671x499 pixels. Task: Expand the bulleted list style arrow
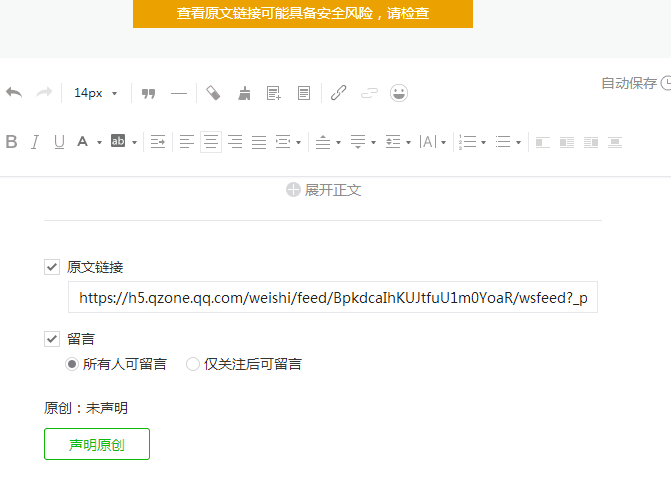[x=519, y=143]
